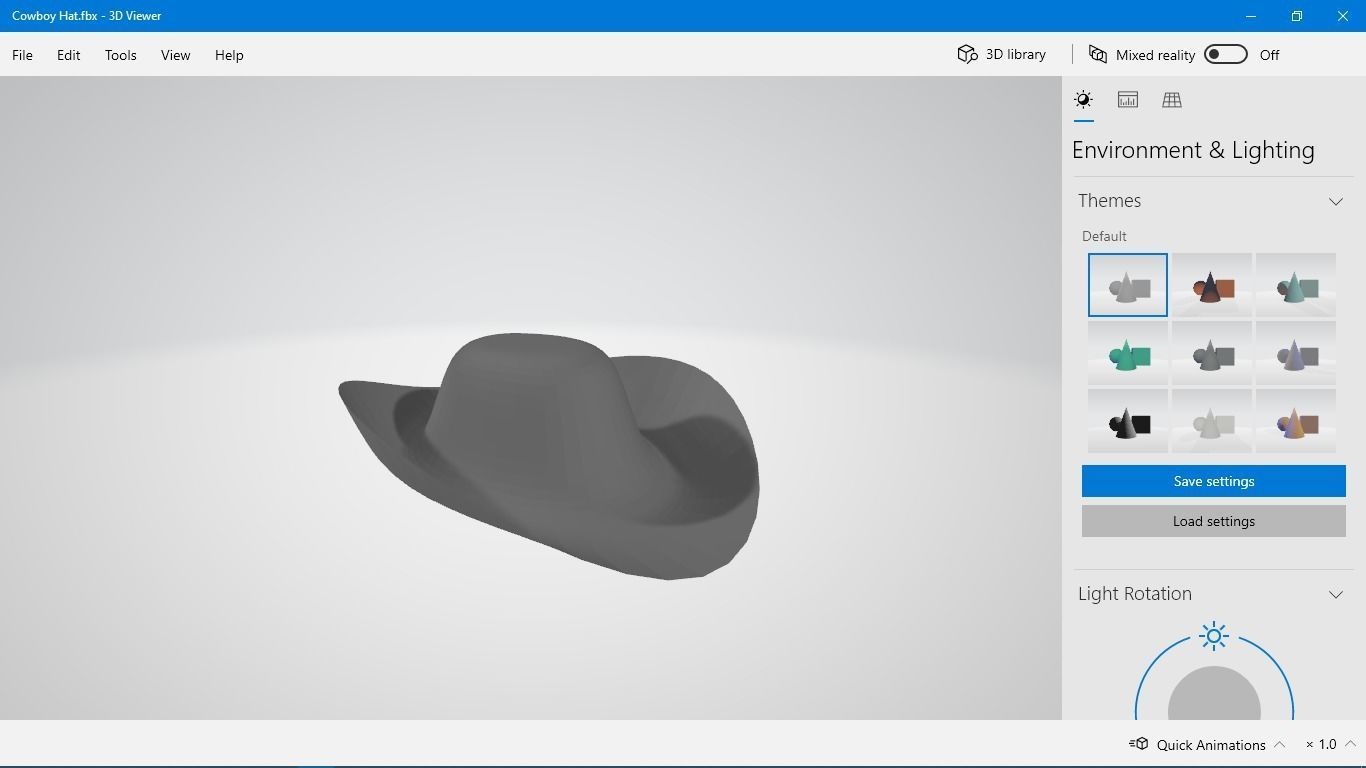Collapse the Themes section chevron
This screenshot has height=768, width=1366.
pos(1336,201)
